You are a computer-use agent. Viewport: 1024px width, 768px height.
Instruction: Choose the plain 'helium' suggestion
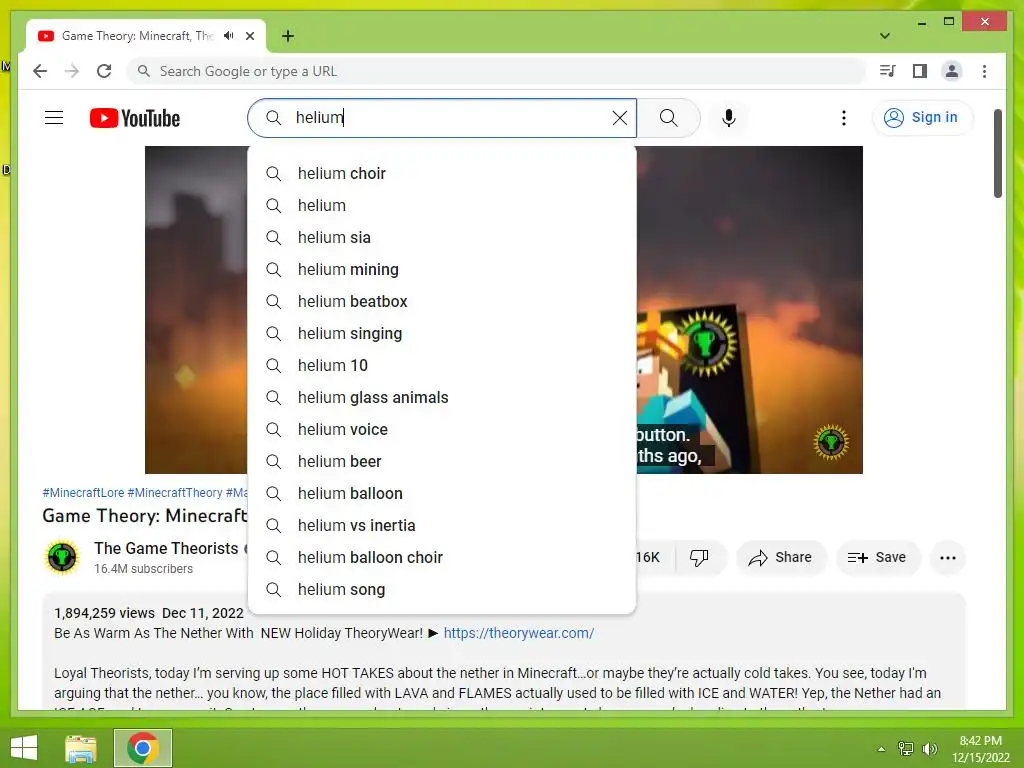(441, 205)
